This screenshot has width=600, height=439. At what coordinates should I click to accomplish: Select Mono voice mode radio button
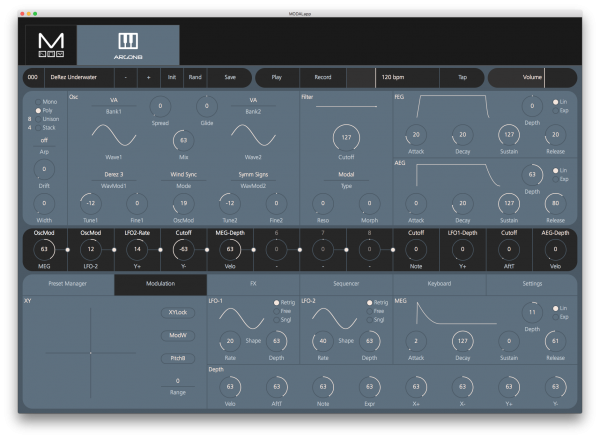[x=38, y=102]
